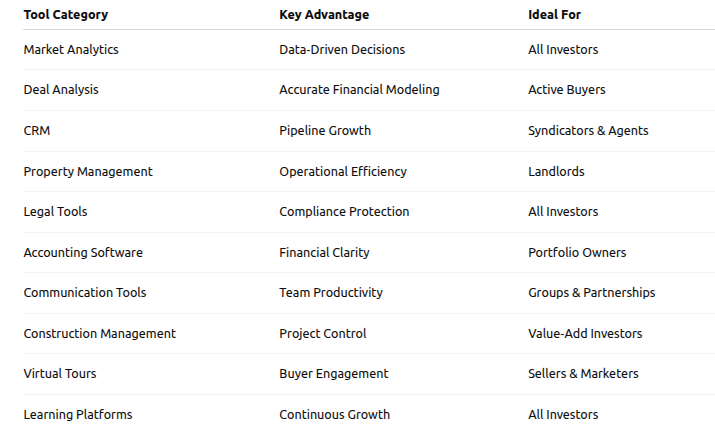Click the Syndicators & Agents cell
The height and width of the screenshot is (438, 715).
(x=588, y=130)
